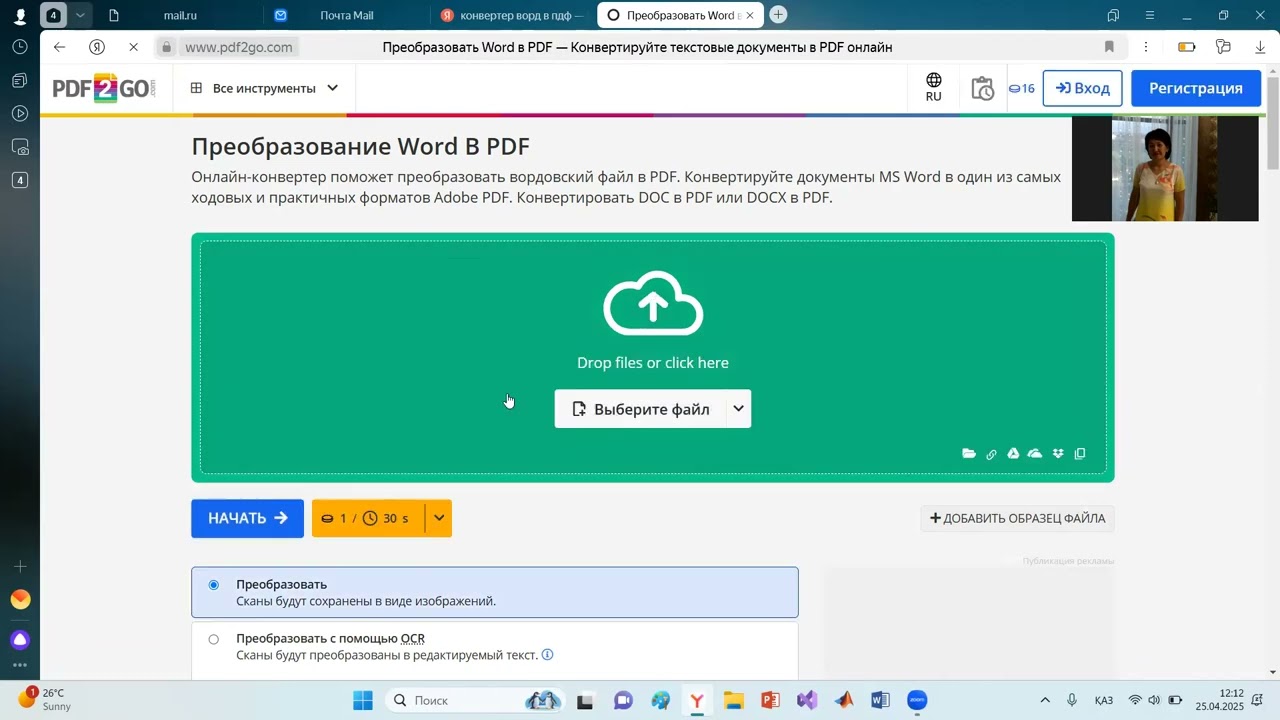Viewport: 1280px width, 720px height.
Task: Click the Вход login button
Action: pyautogui.click(x=1082, y=88)
